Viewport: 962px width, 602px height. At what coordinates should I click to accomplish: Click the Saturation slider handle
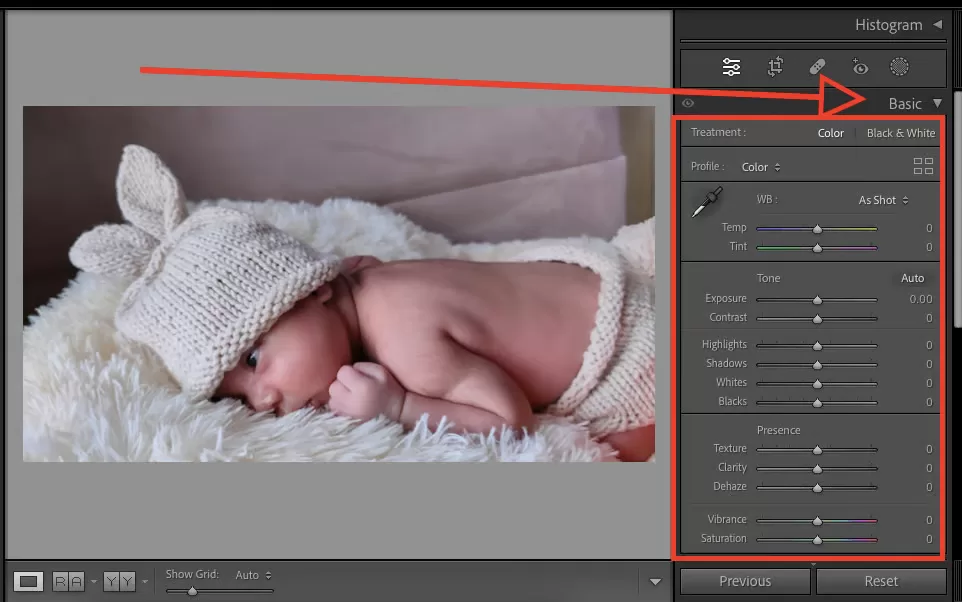click(x=817, y=540)
